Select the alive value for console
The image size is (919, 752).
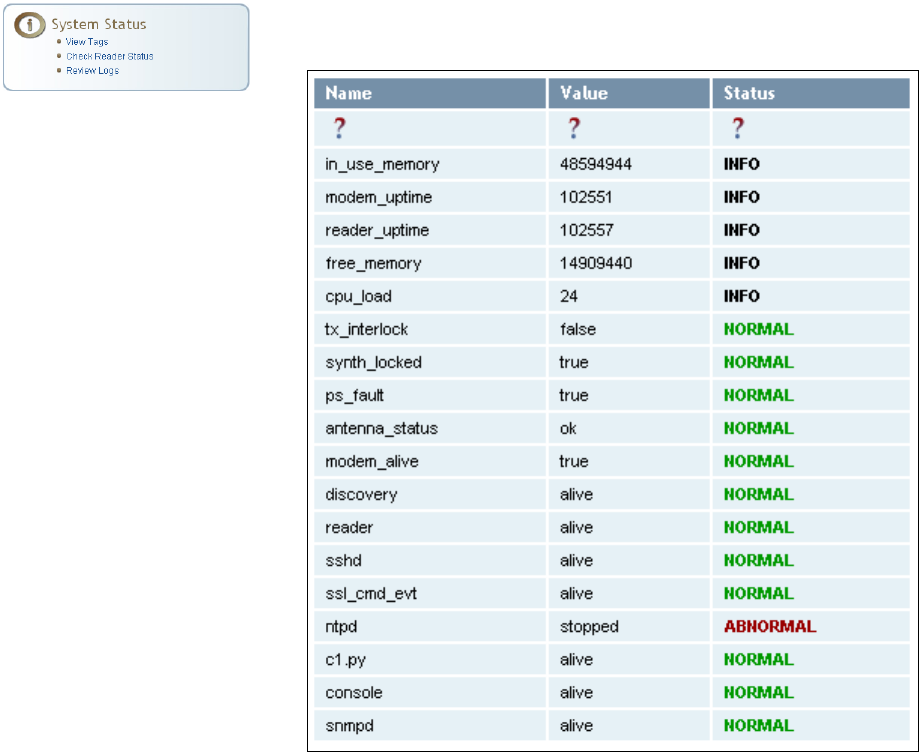[576, 692]
